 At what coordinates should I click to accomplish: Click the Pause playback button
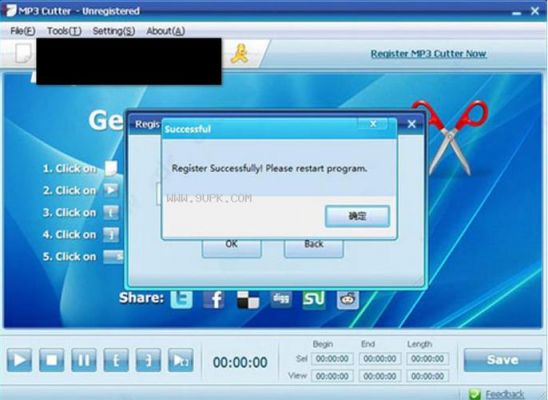84,360
